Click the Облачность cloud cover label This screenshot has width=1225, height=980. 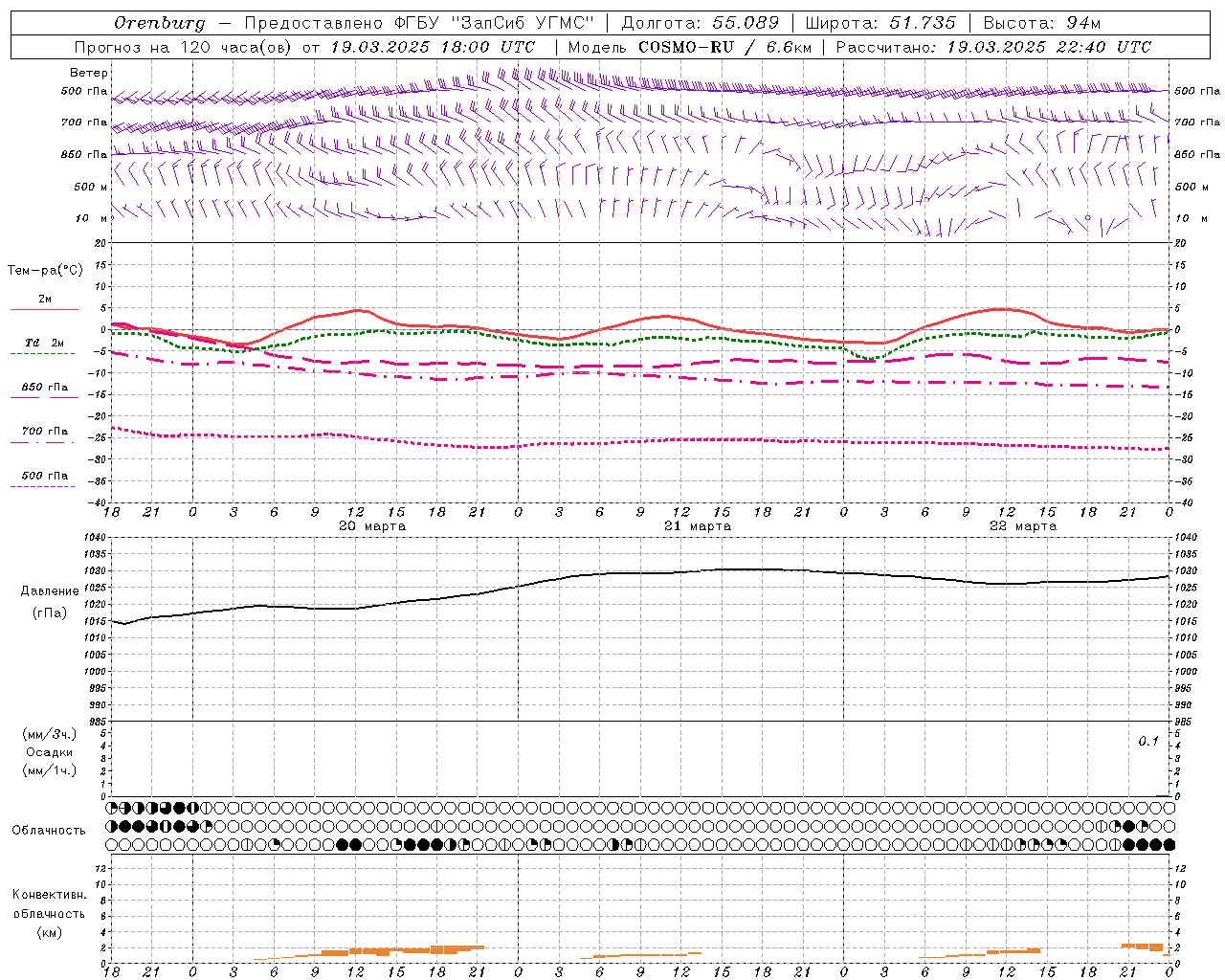coord(49,830)
